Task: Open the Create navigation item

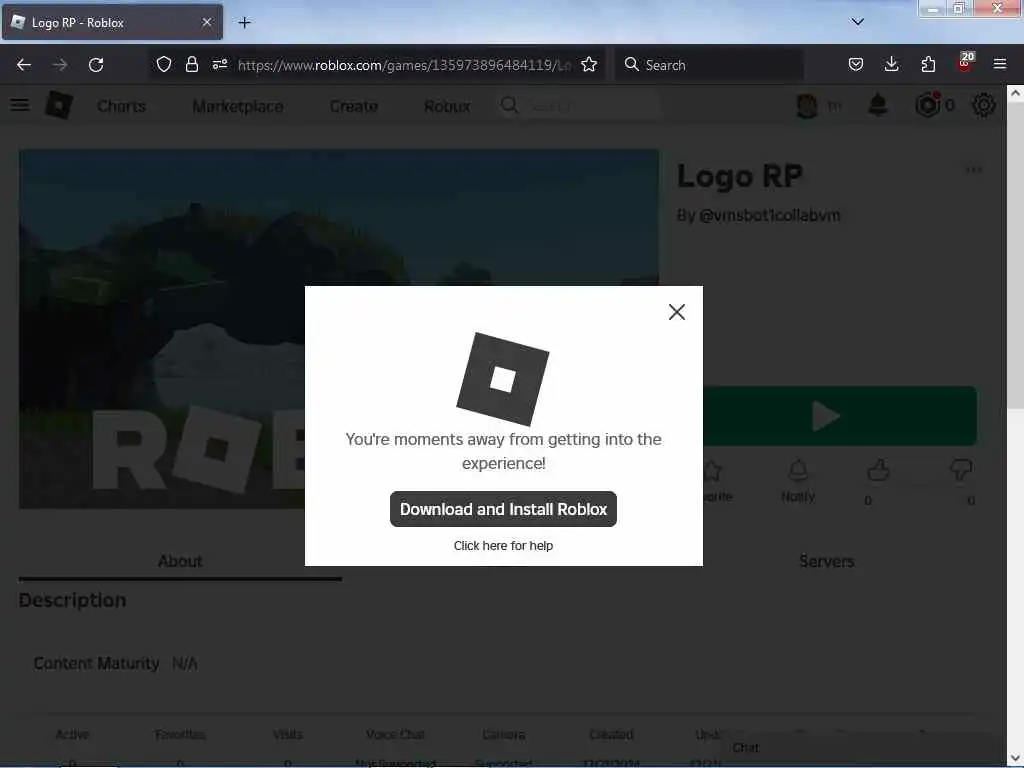Action: click(353, 106)
